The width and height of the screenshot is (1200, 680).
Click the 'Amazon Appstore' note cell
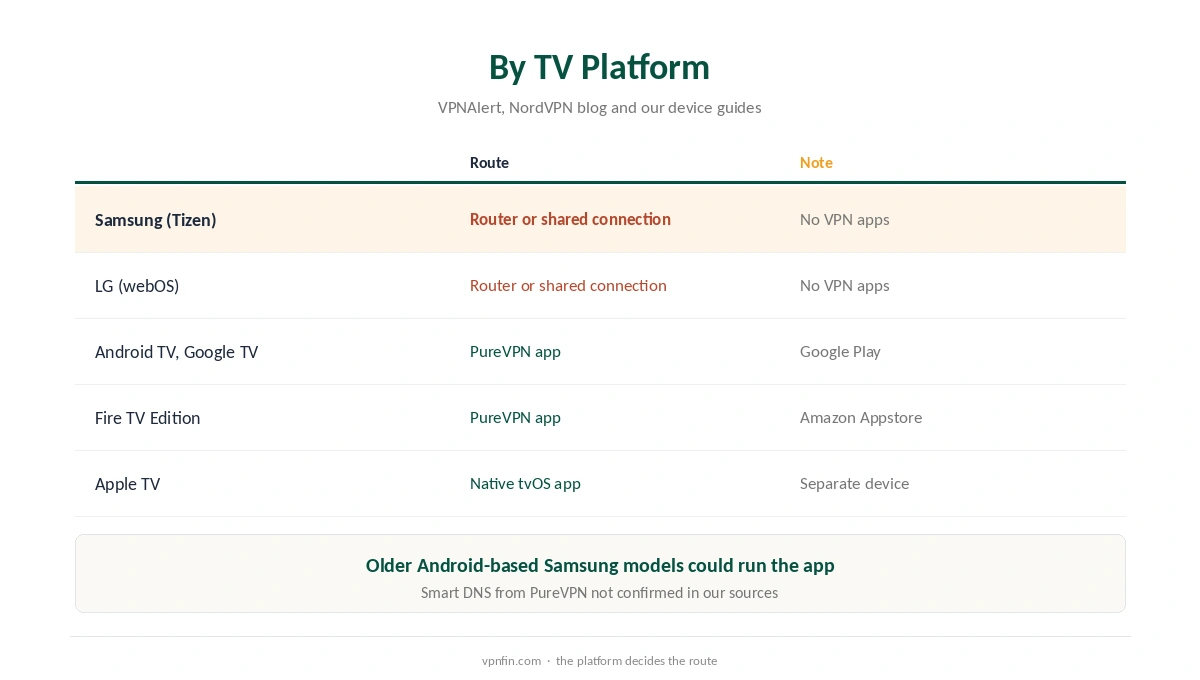point(860,417)
